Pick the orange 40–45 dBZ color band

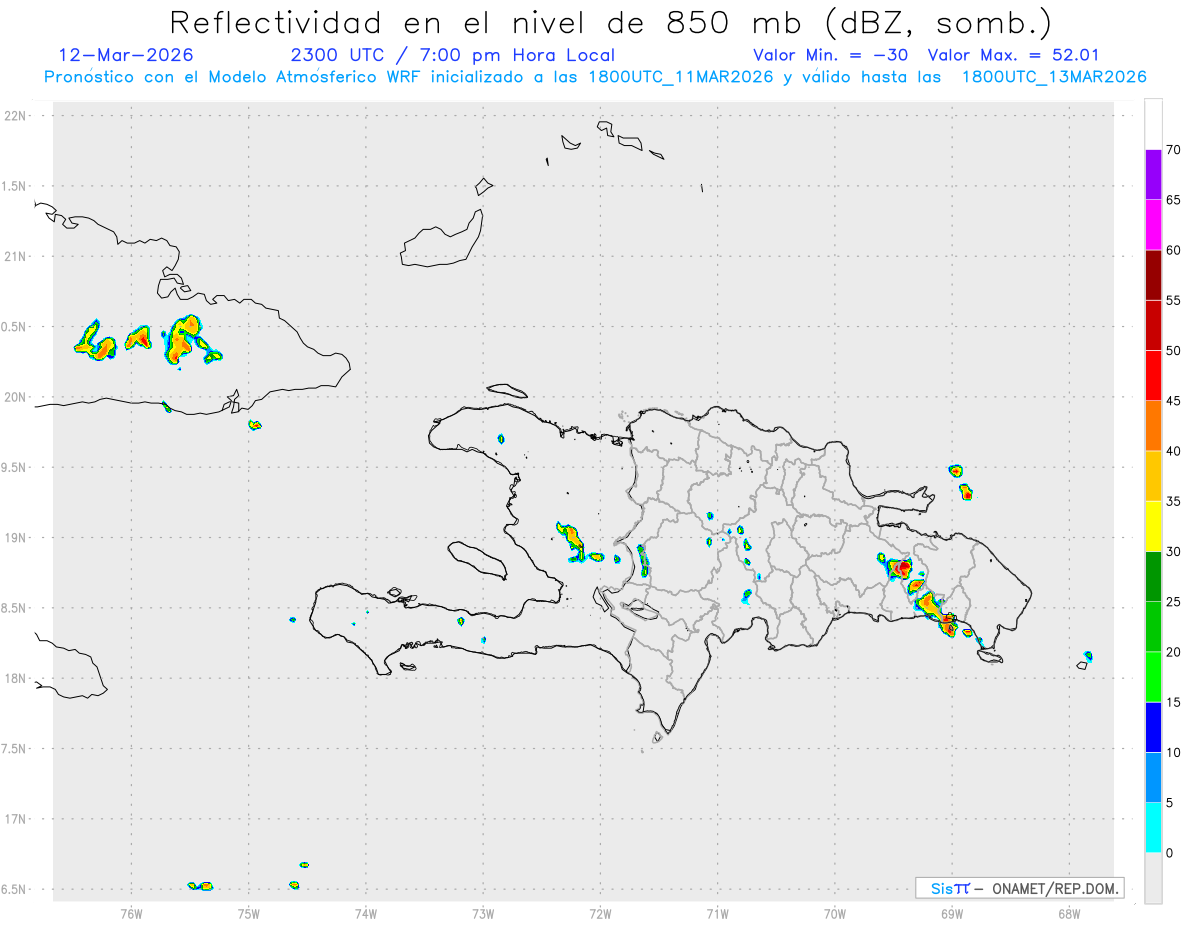pos(1153,426)
